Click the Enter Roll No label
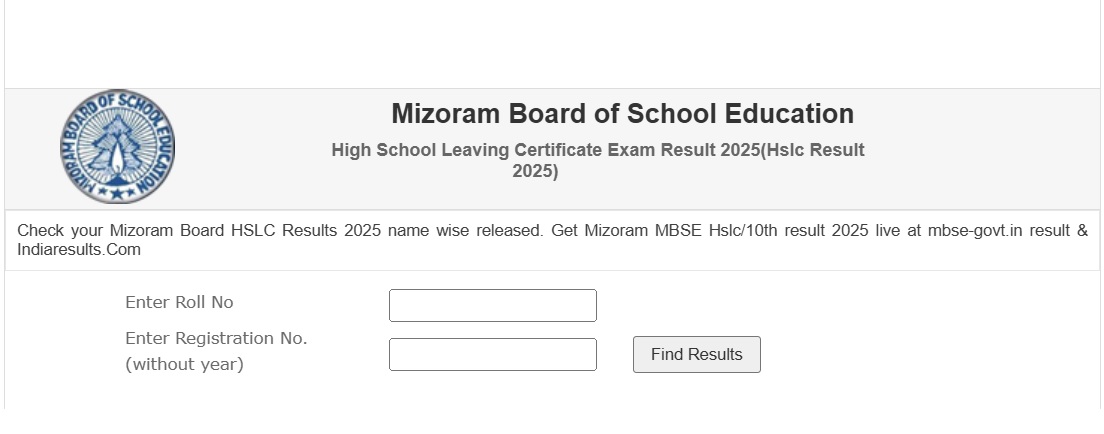 179,302
